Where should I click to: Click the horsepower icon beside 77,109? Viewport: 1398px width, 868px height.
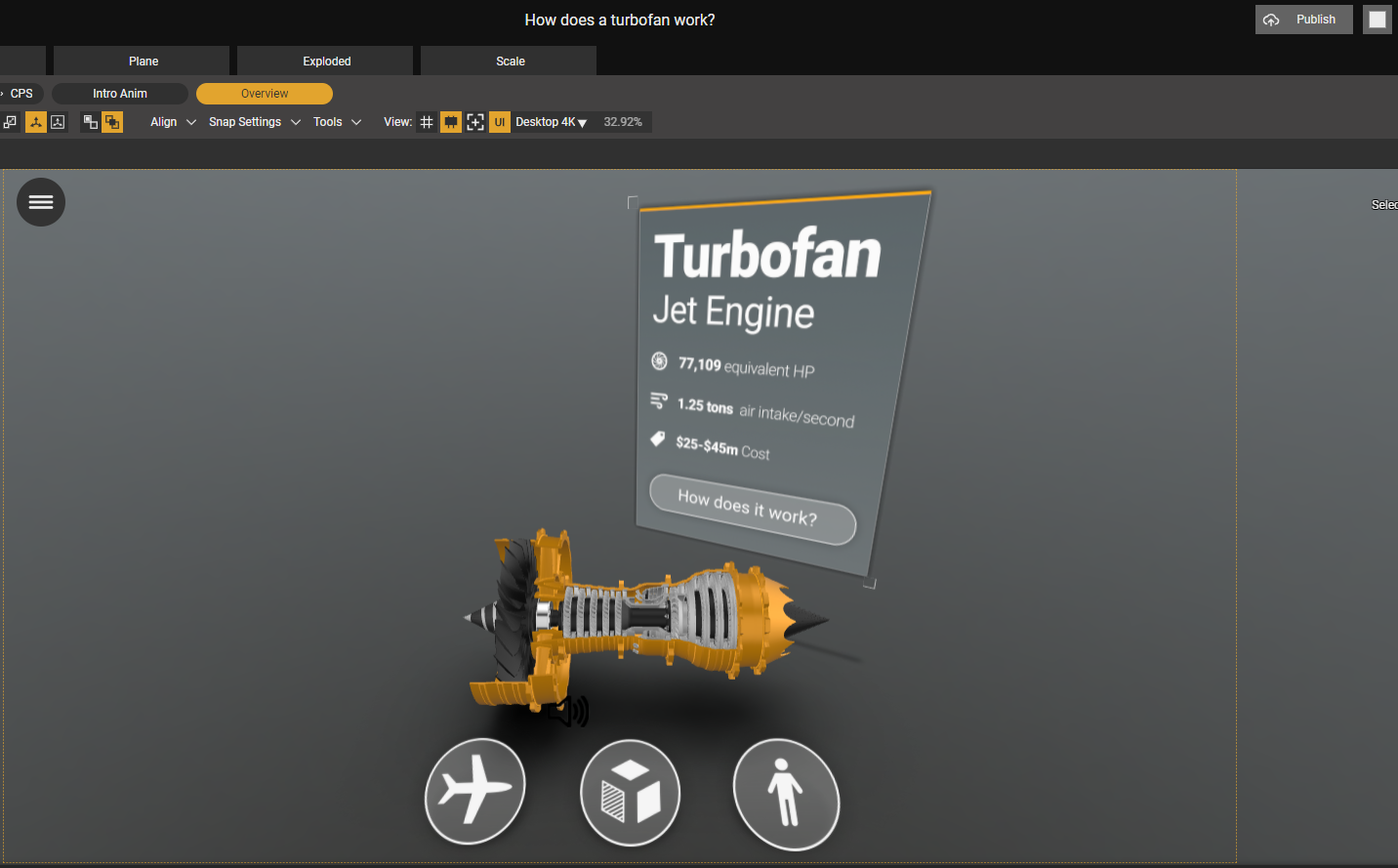[x=659, y=361]
